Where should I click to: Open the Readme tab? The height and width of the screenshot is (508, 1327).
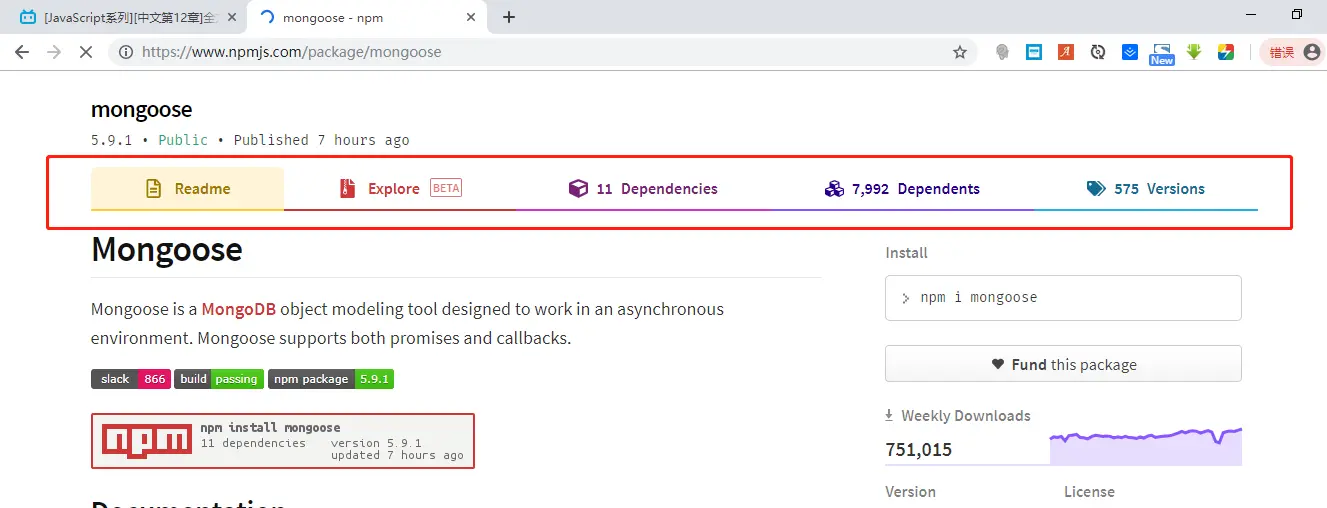[187, 189]
